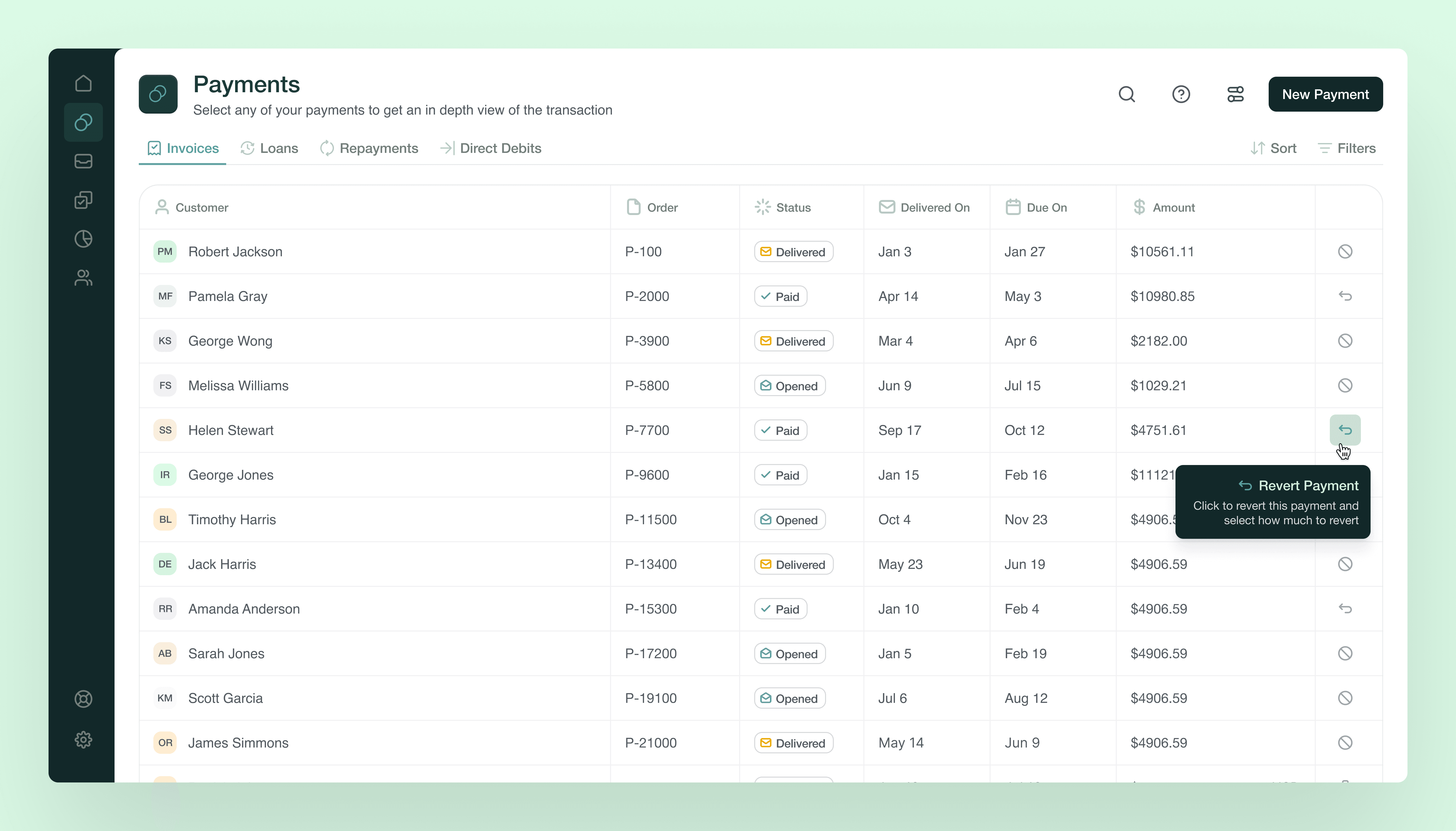
Task: Switch to the Loans tab
Action: coord(269,148)
